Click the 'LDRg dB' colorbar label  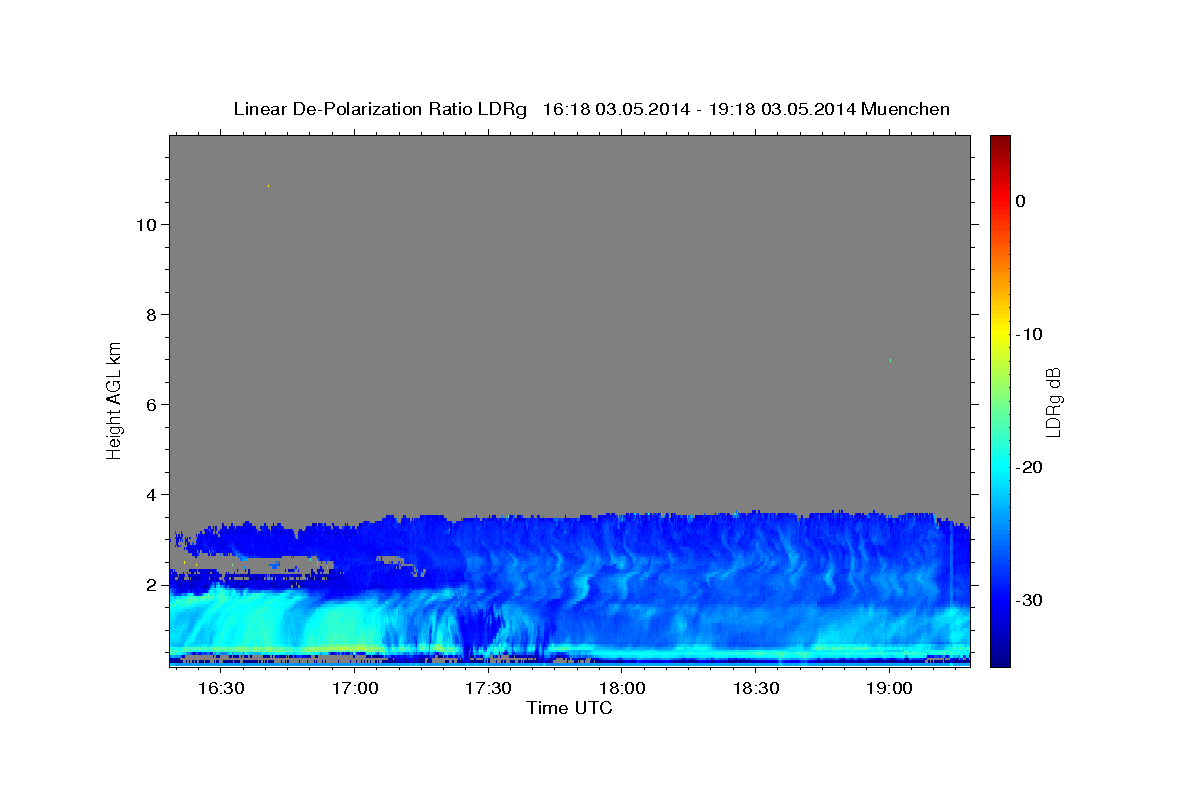point(1053,402)
